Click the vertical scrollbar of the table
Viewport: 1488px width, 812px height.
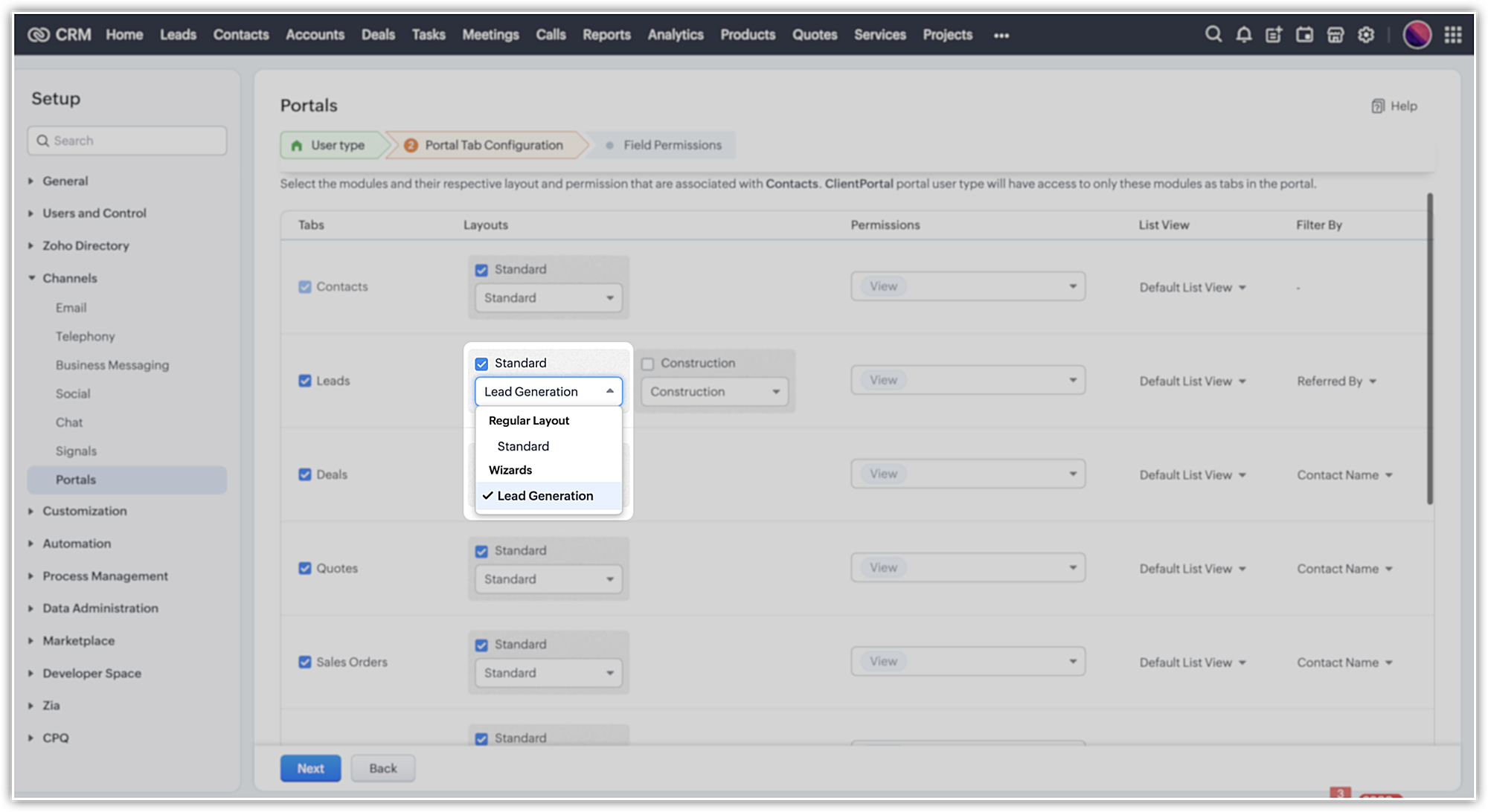coord(1429,349)
